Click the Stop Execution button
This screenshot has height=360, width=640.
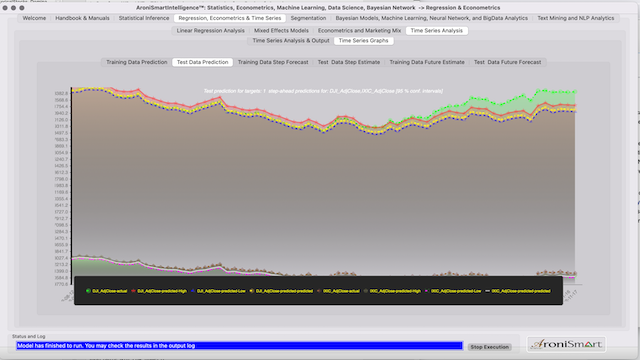[489, 347]
